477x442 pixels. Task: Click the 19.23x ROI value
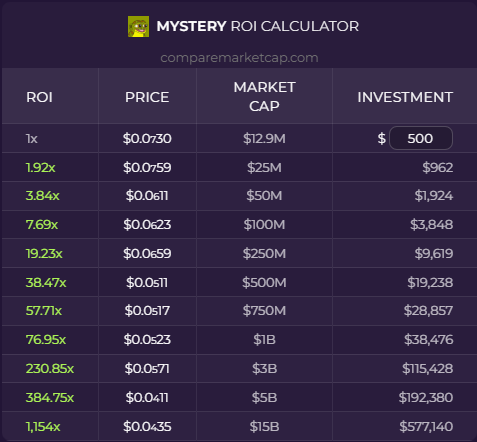tap(44, 254)
